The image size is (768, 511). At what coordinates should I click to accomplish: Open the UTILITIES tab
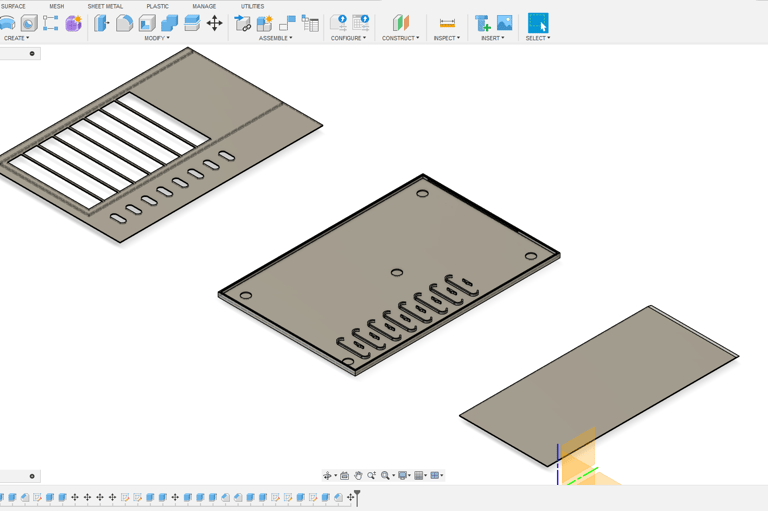click(252, 6)
